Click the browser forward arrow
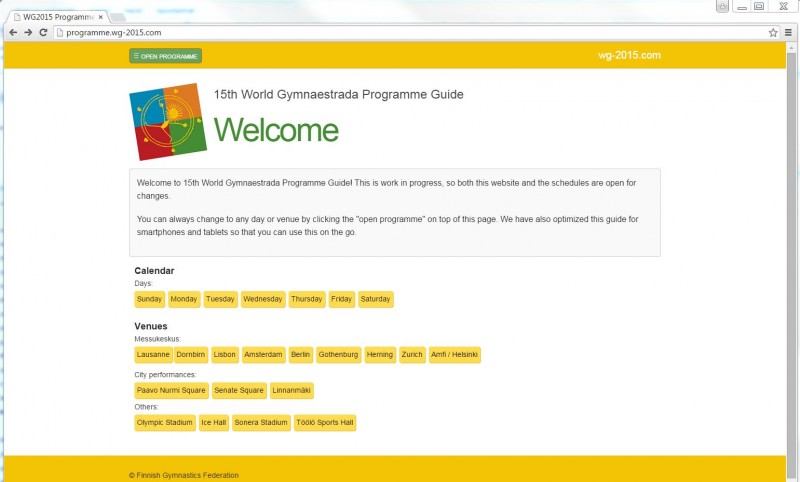Screen dimensions: 800x482 point(28,32)
